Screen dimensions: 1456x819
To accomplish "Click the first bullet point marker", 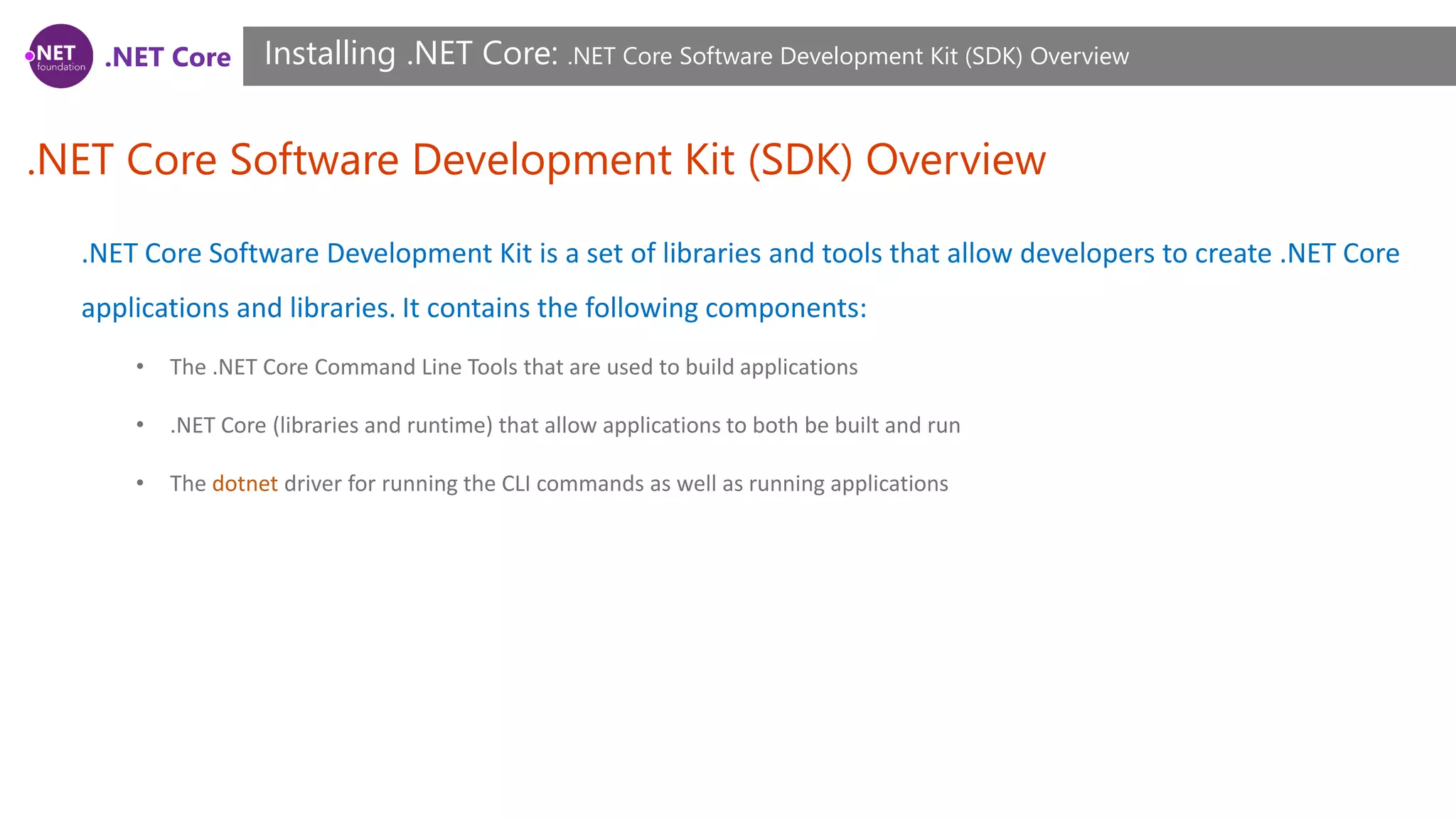I will [140, 367].
